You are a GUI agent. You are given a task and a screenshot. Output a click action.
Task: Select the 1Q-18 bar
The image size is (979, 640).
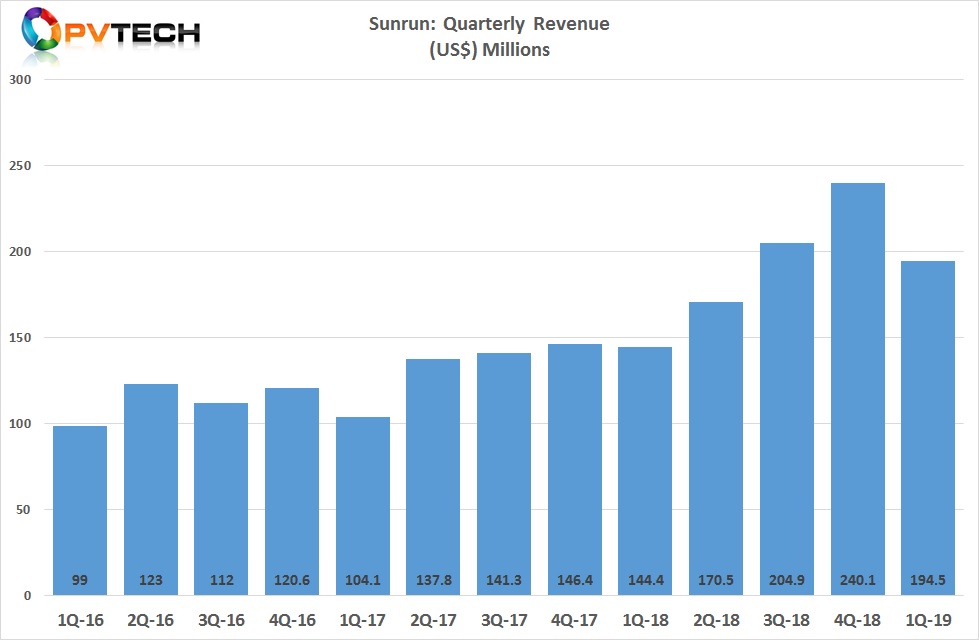pos(645,471)
